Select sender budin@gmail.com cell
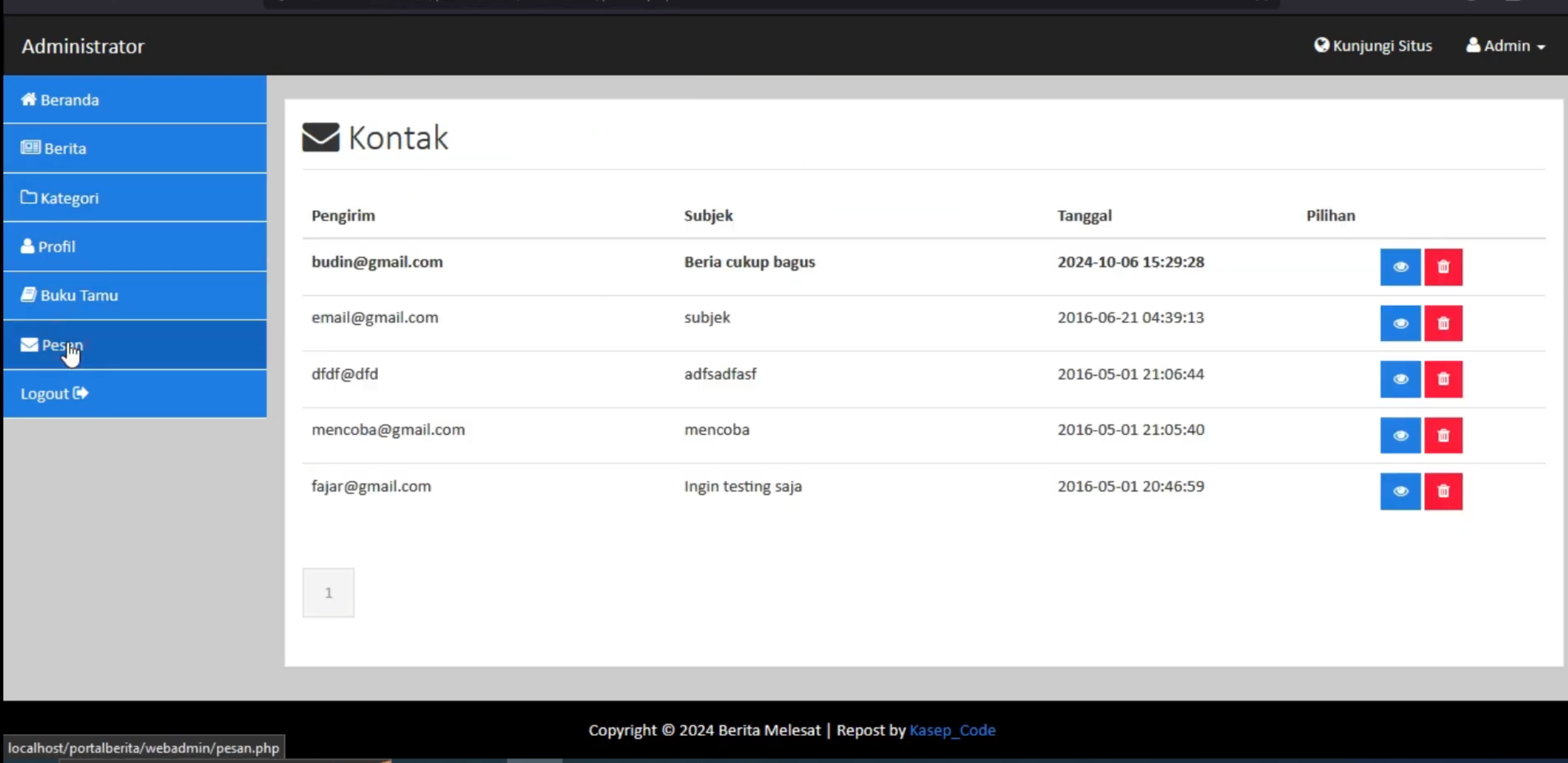1568x763 pixels. coord(377,262)
